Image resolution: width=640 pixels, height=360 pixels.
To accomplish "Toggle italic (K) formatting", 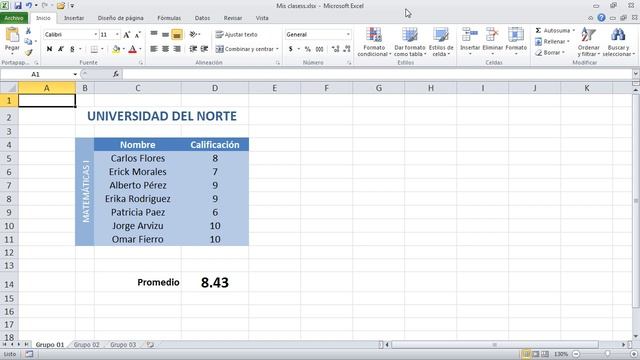I will (x=61, y=49).
